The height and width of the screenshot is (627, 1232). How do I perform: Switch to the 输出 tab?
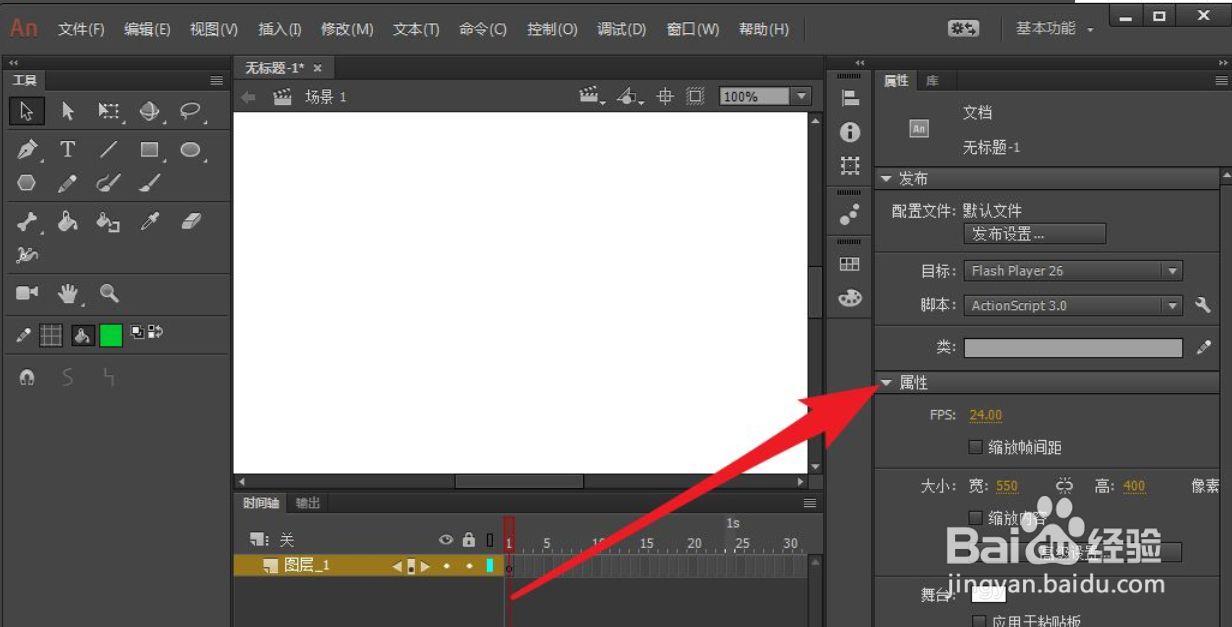307,503
